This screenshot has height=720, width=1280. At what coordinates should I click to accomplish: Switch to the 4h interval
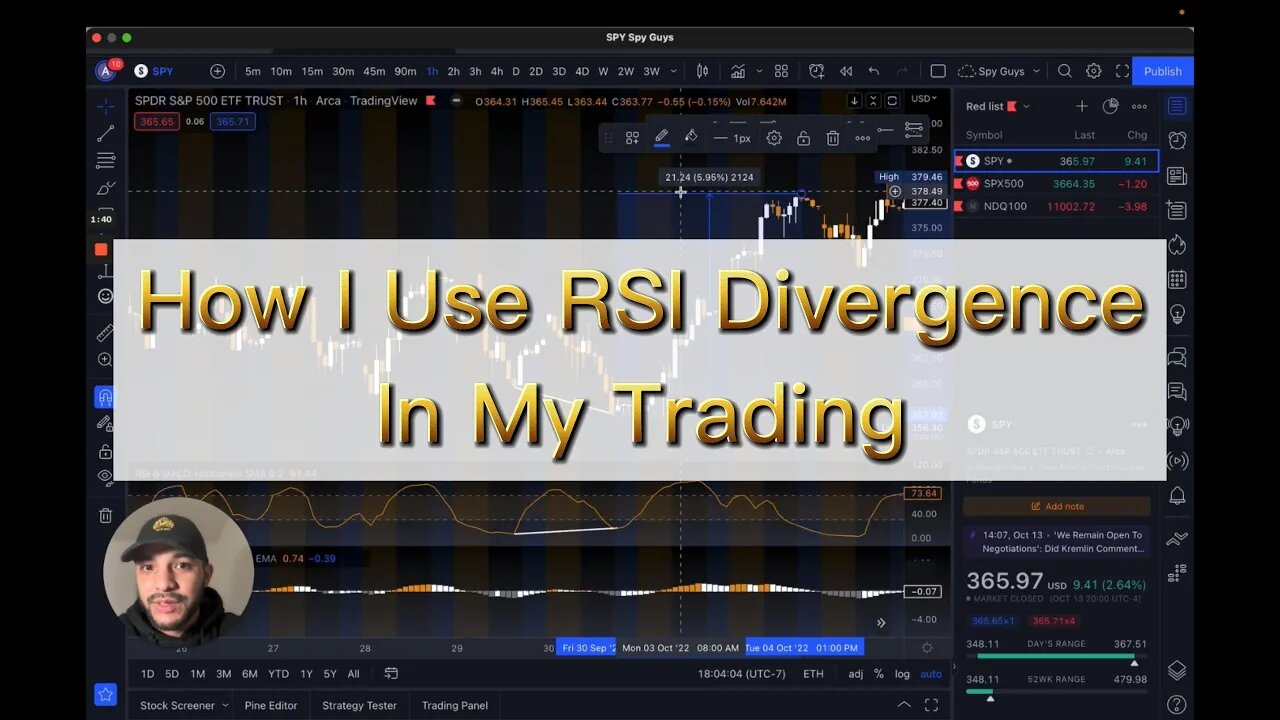[497, 71]
